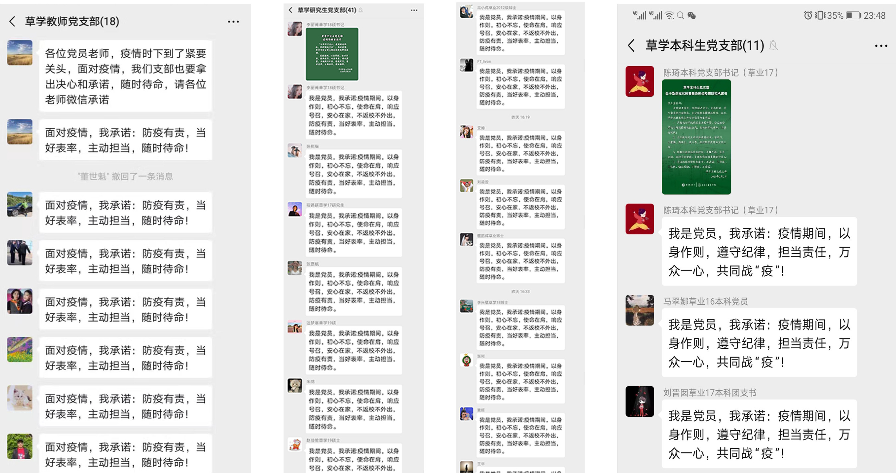Open red dancer avatar beside the green image
896x473 pixels.
coord(640,81)
